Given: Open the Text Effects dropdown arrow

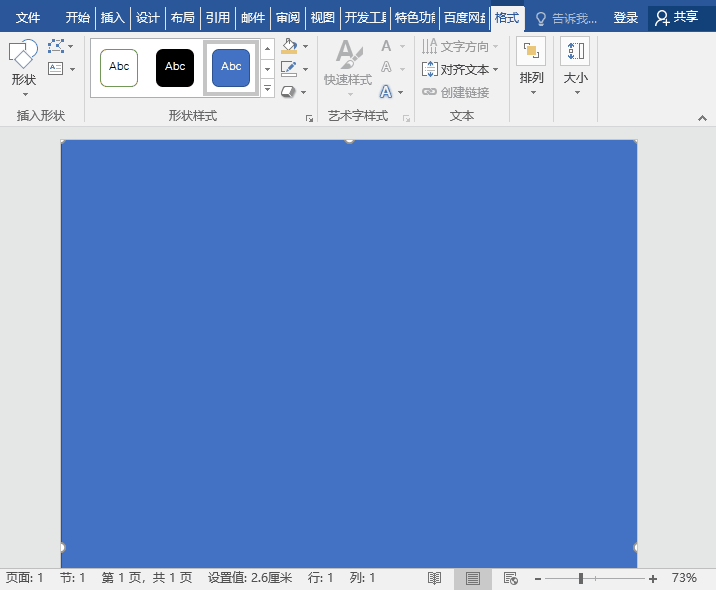Looking at the screenshot, I should click(400, 92).
